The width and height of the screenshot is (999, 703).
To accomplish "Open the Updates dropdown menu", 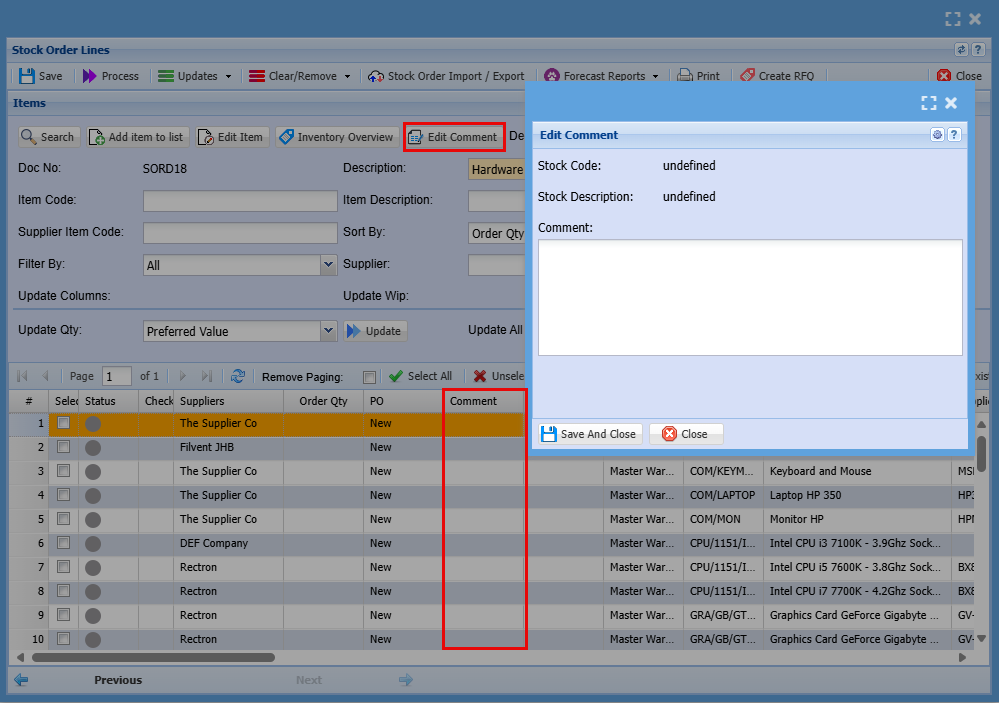I will click(x=195, y=76).
